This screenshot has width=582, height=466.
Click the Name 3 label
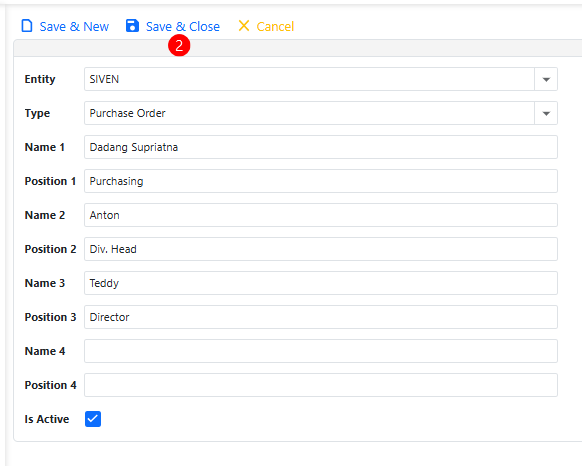coord(45,283)
